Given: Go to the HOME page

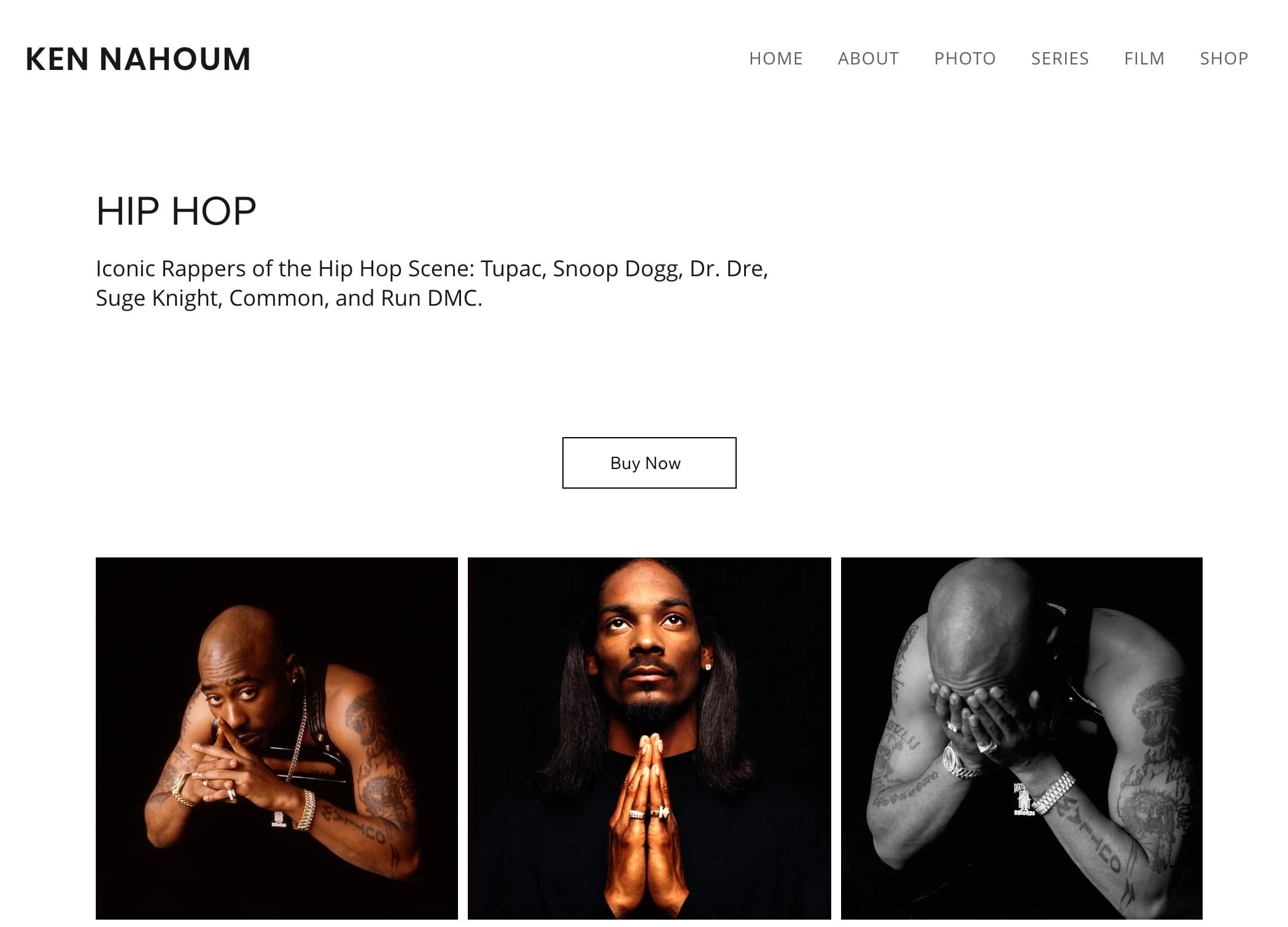Looking at the screenshot, I should click(775, 58).
